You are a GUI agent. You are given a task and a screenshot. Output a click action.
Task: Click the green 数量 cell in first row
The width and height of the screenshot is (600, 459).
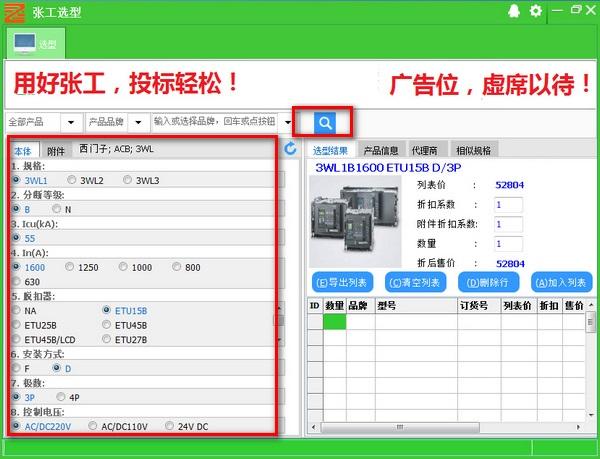point(335,321)
